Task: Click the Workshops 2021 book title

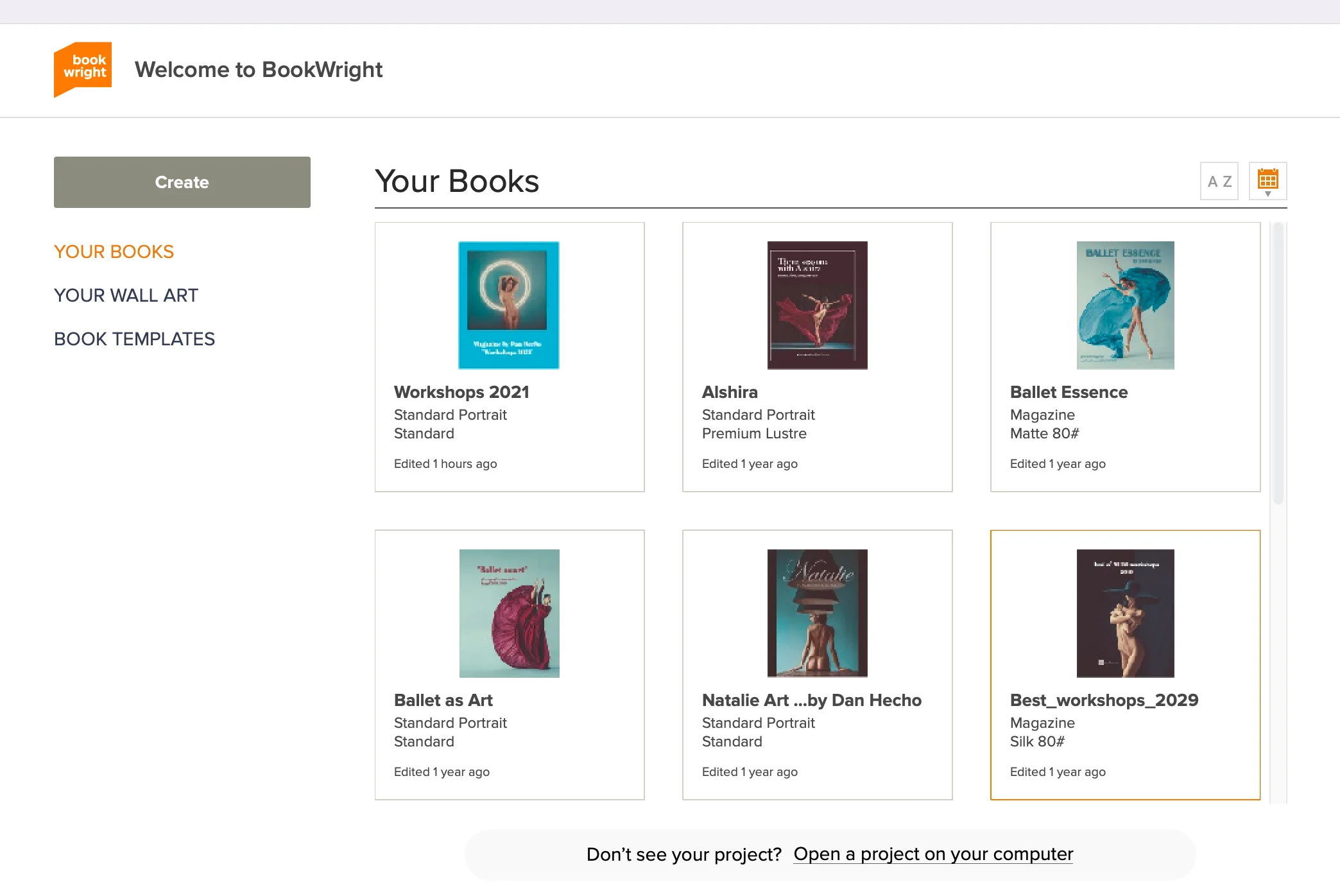Action: 461,392
